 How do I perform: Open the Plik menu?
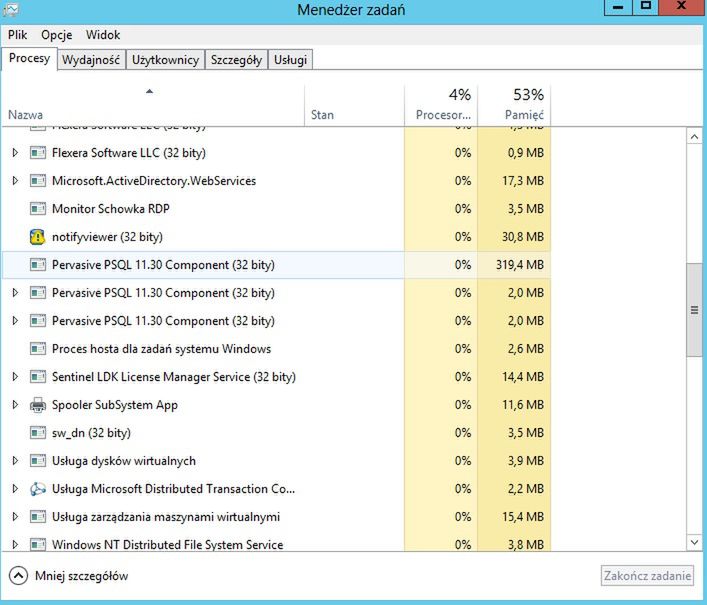click(x=18, y=35)
